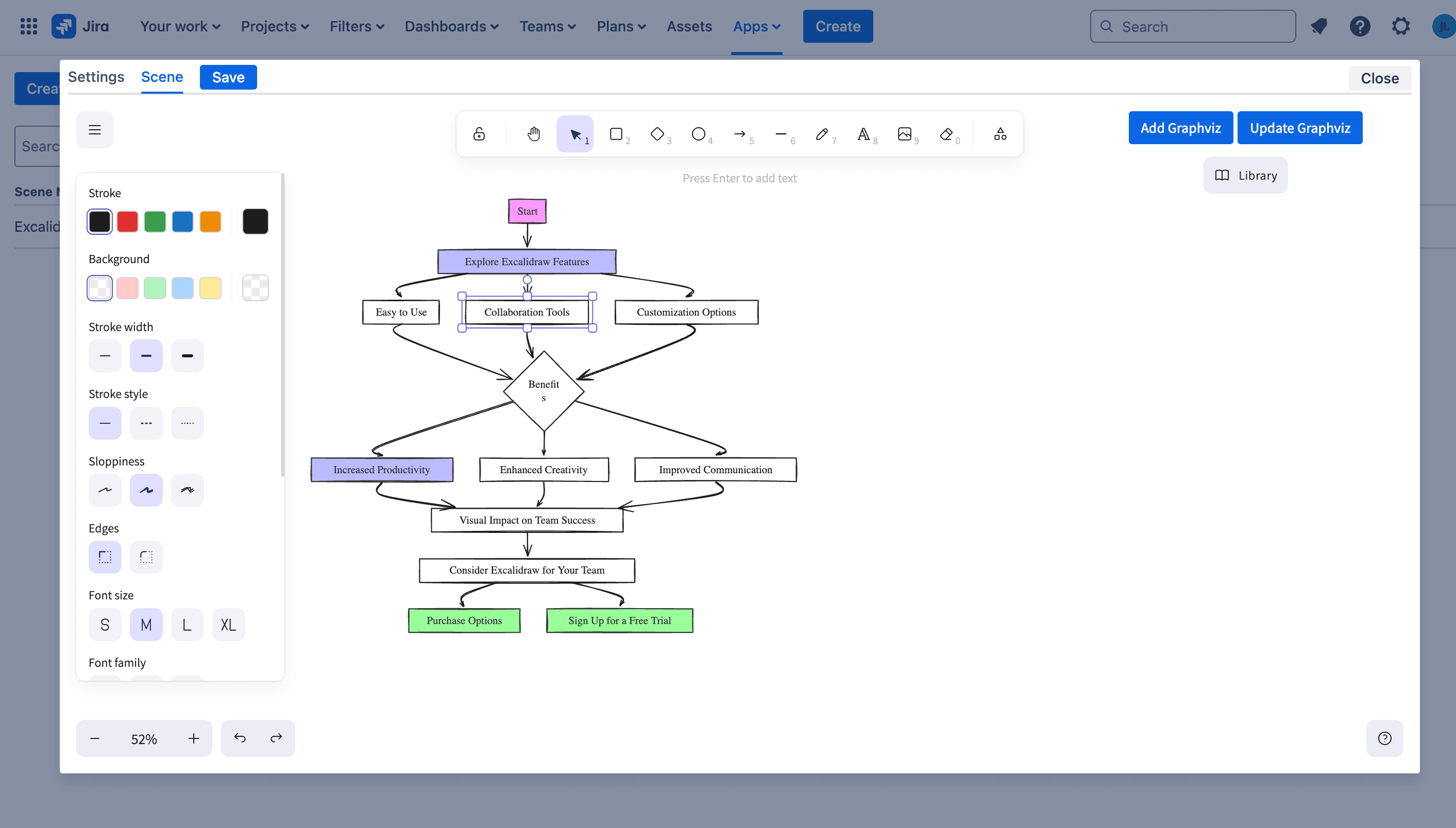Expand the Teams dropdown
This screenshot has height=828, width=1456.
pyautogui.click(x=547, y=26)
